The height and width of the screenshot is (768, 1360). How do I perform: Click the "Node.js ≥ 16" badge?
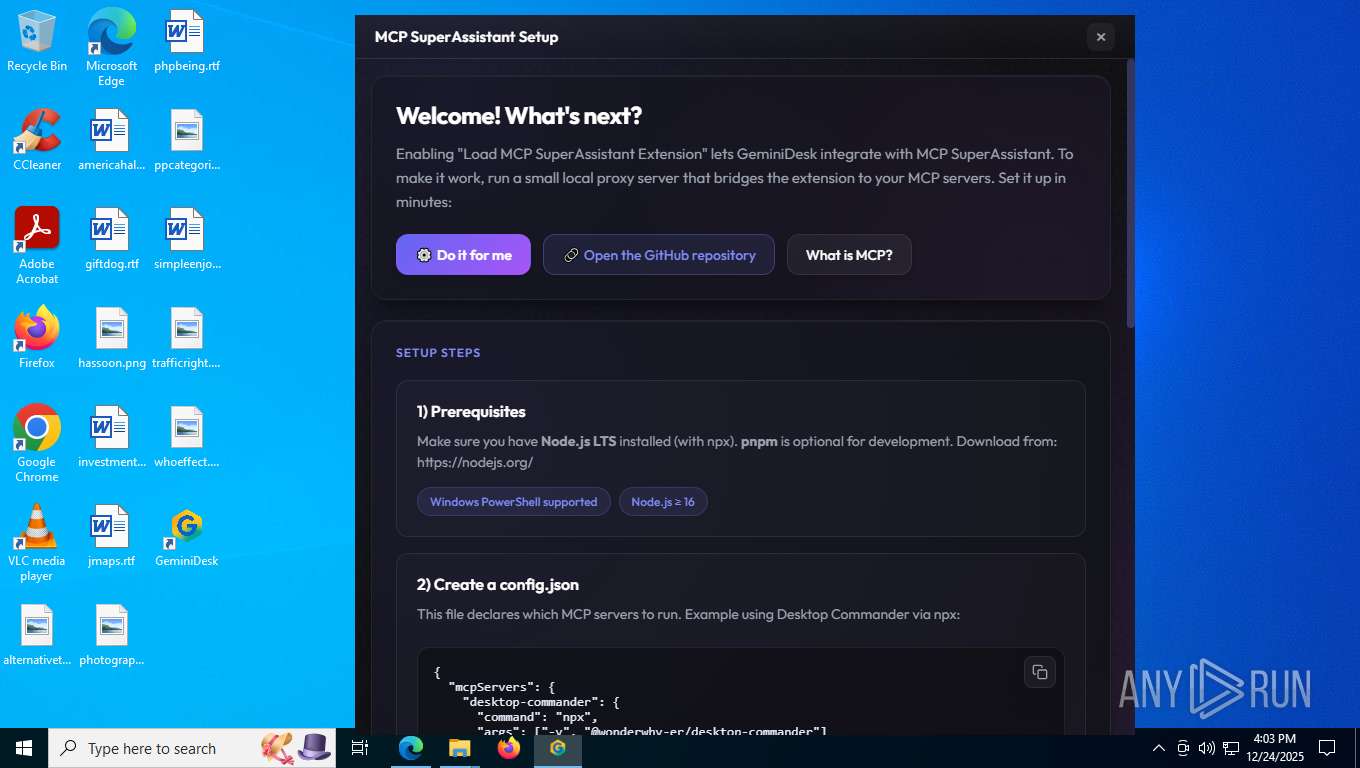663,502
